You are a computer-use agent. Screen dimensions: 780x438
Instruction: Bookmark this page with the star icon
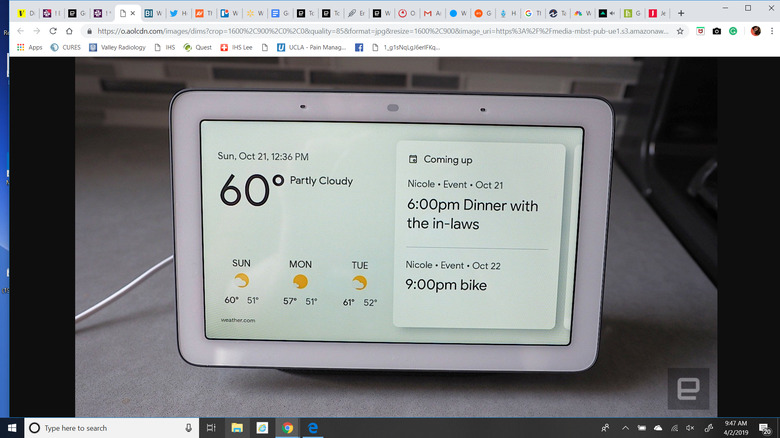pyautogui.click(x=680, y=31)
